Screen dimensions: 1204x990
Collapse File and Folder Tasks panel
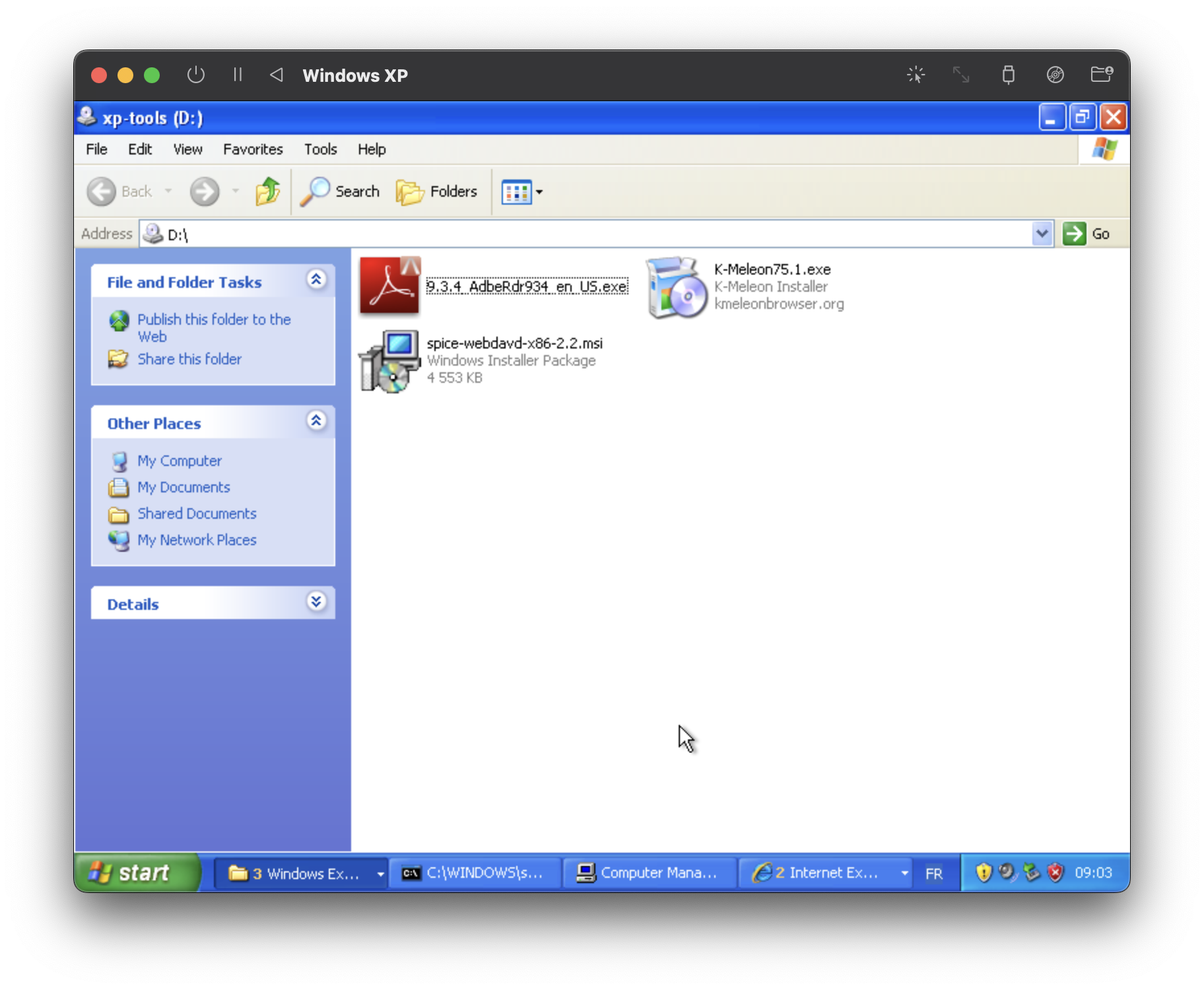tap(316, 280)
